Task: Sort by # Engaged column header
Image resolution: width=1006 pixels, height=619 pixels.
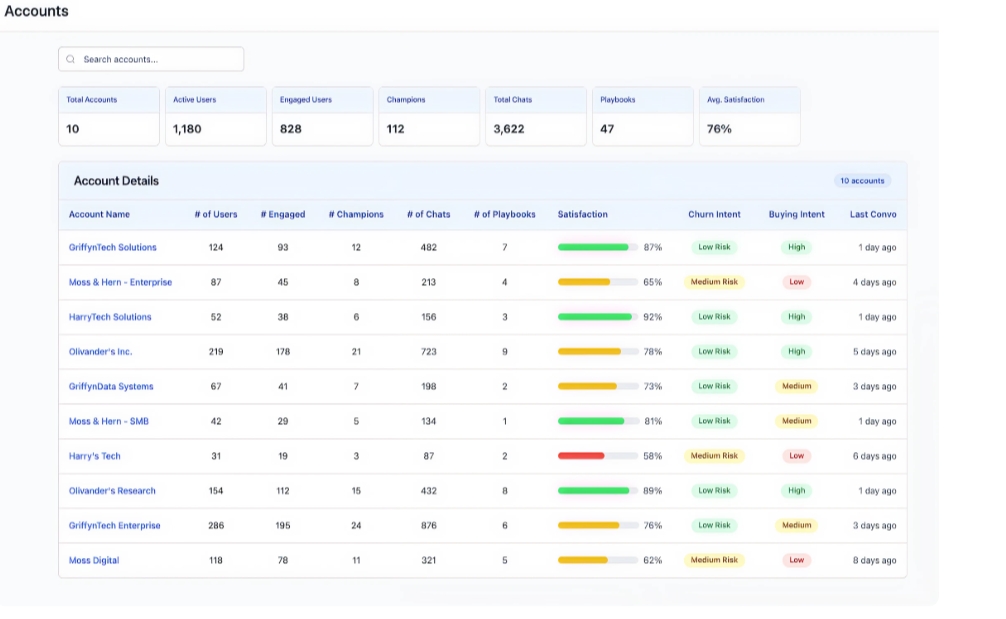Action: 282,214
